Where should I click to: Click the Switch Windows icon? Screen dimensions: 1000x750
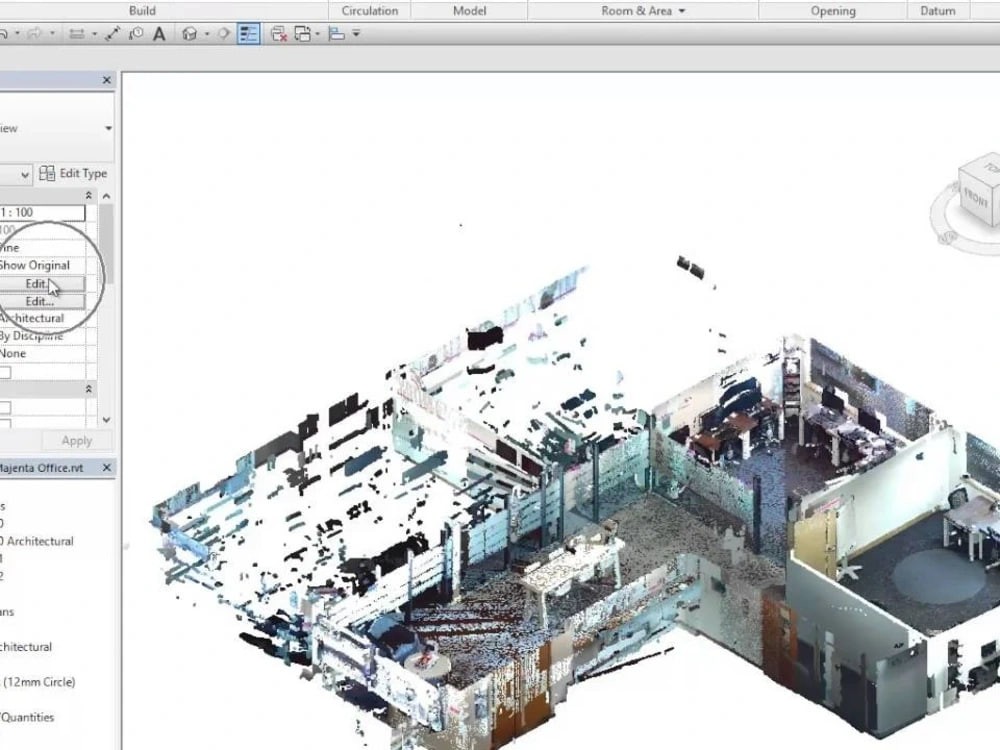click(x=302, y=34)
